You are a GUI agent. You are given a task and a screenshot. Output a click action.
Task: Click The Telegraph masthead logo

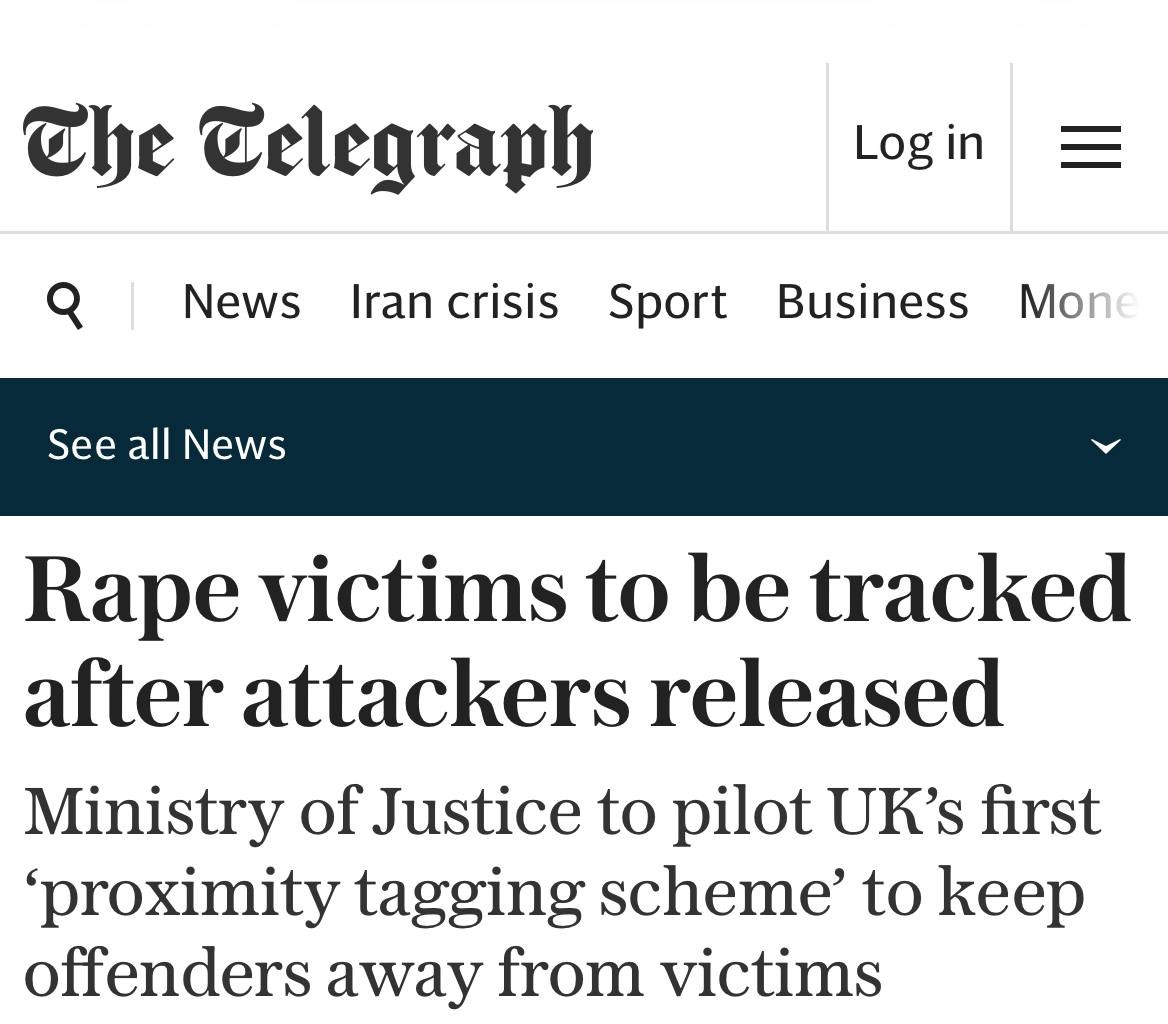pos(308,146)
